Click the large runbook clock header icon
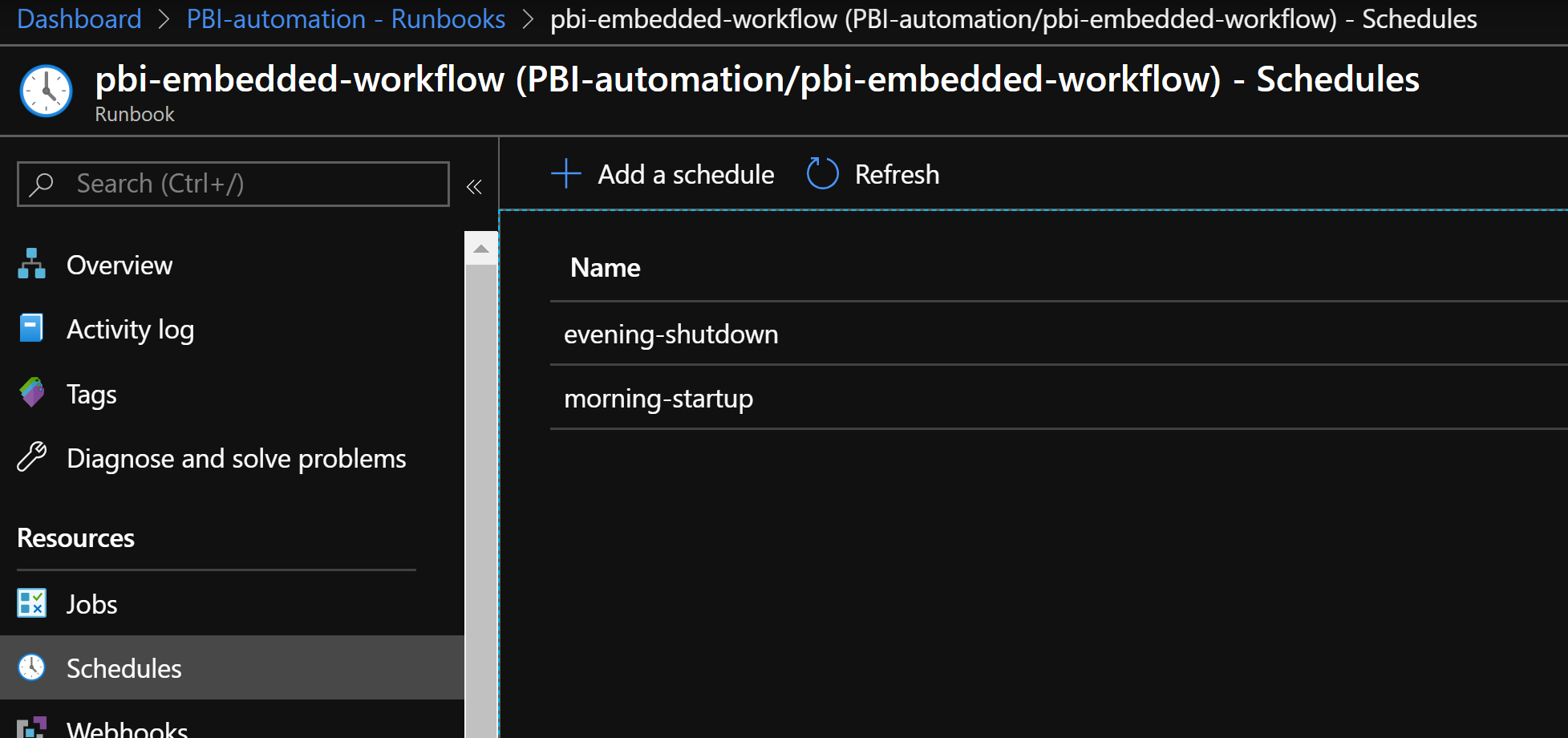 46,91
